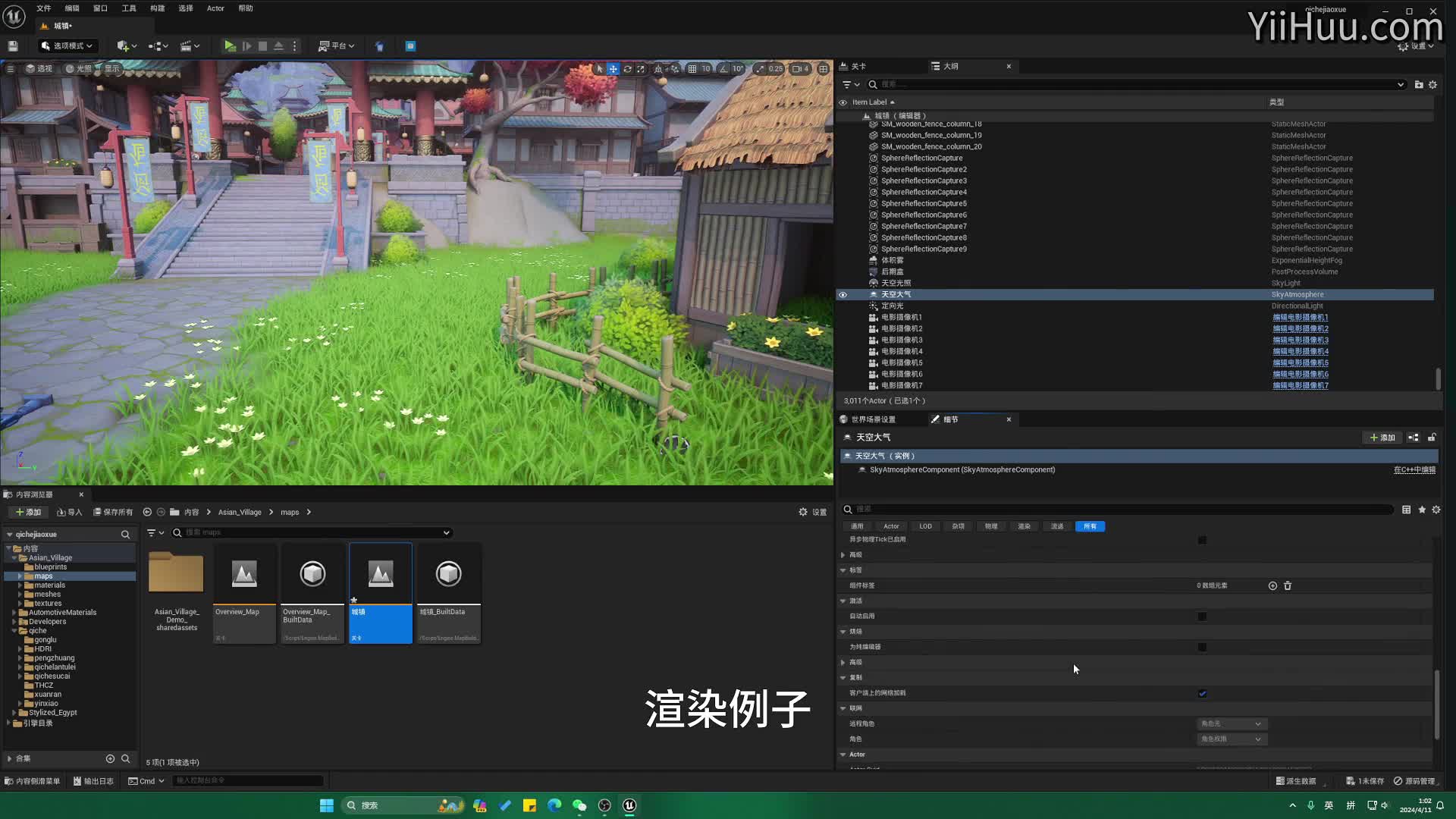This screenshot has height=819, width=1456.
Task: Open the viewport layout maximize icon
Action: tap(824, 69)
